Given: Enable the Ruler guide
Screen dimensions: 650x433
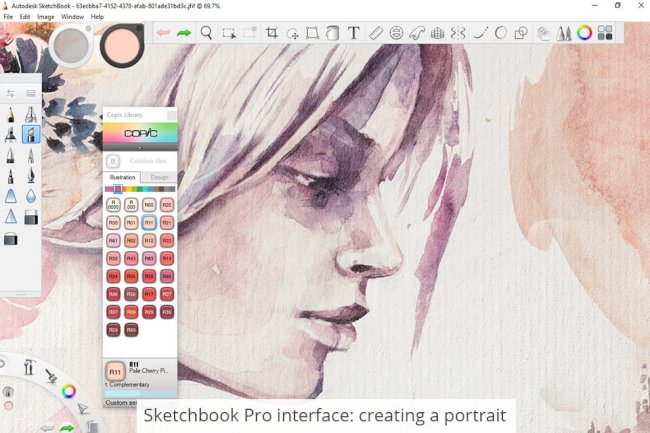Looking at the screenshot, I should (376, 33).
